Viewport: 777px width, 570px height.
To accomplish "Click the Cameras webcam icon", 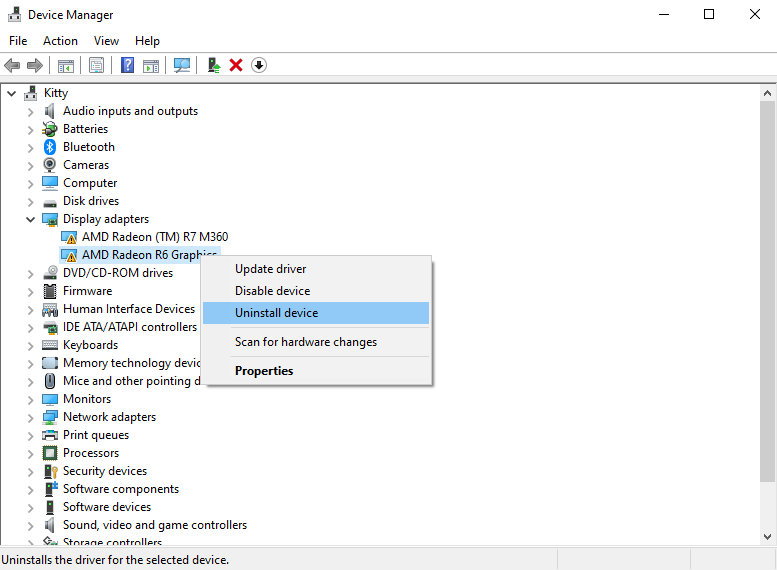I will pos(50,165).
